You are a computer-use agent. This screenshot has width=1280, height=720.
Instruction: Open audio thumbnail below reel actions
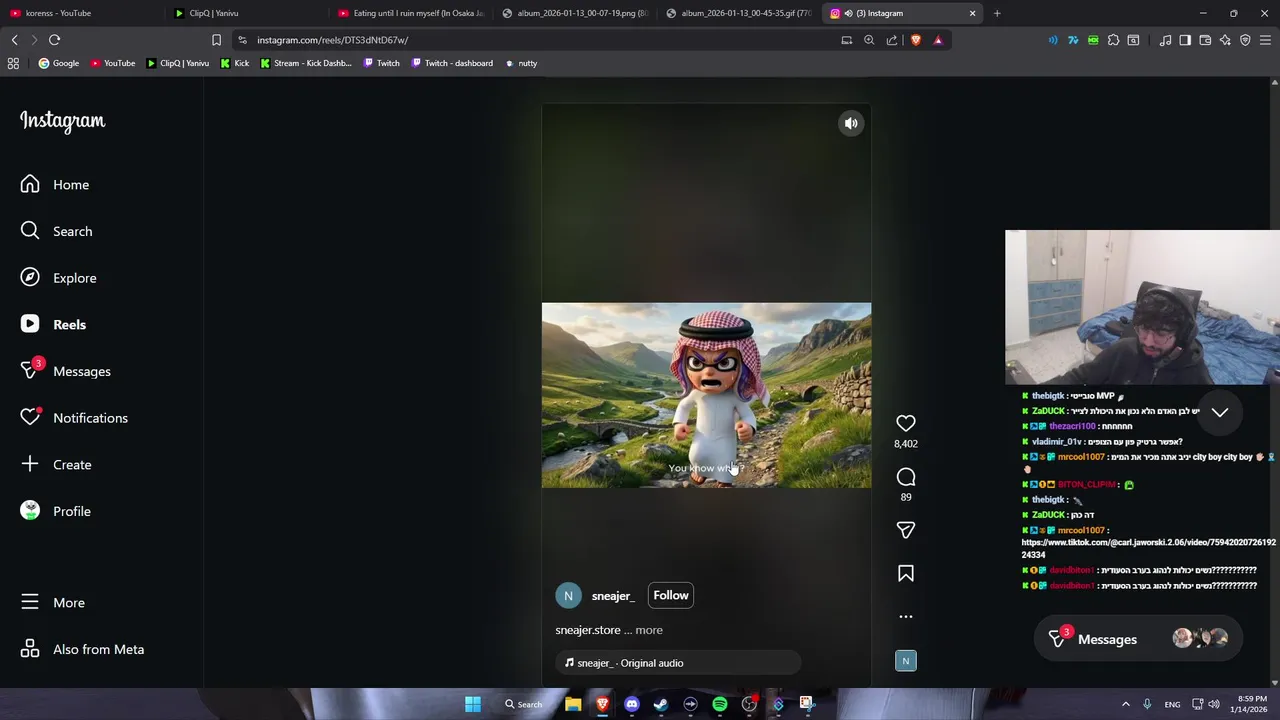[x=906, y=661]
